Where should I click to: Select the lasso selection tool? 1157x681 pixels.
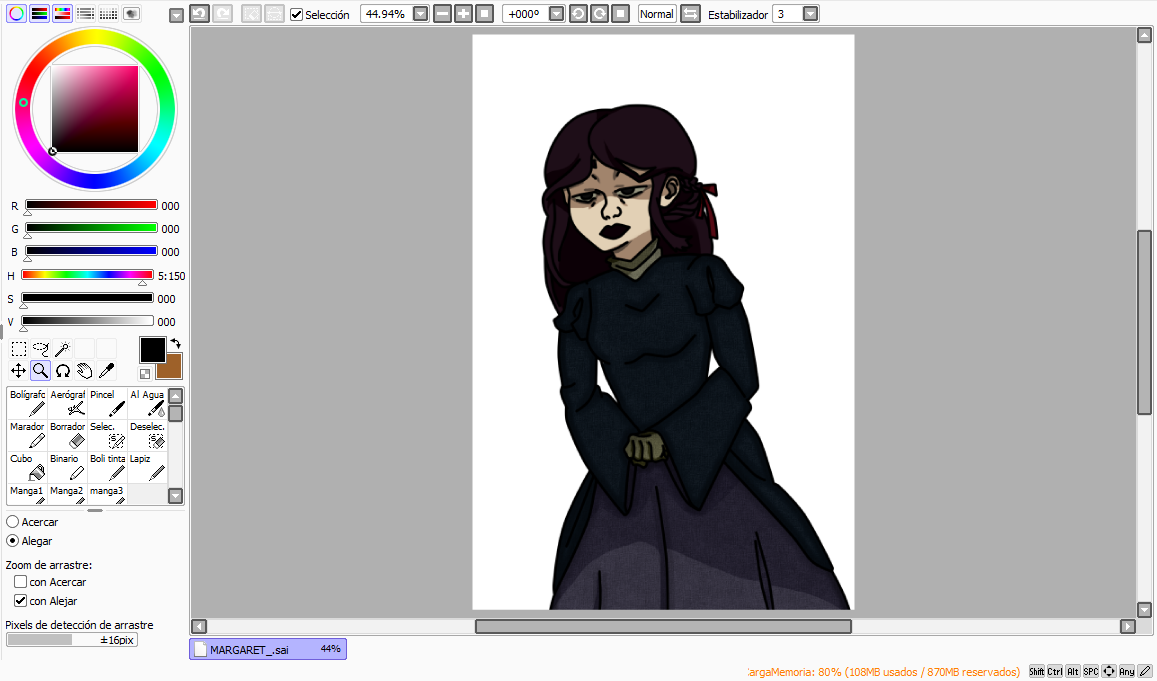click(x=41, y=349)
